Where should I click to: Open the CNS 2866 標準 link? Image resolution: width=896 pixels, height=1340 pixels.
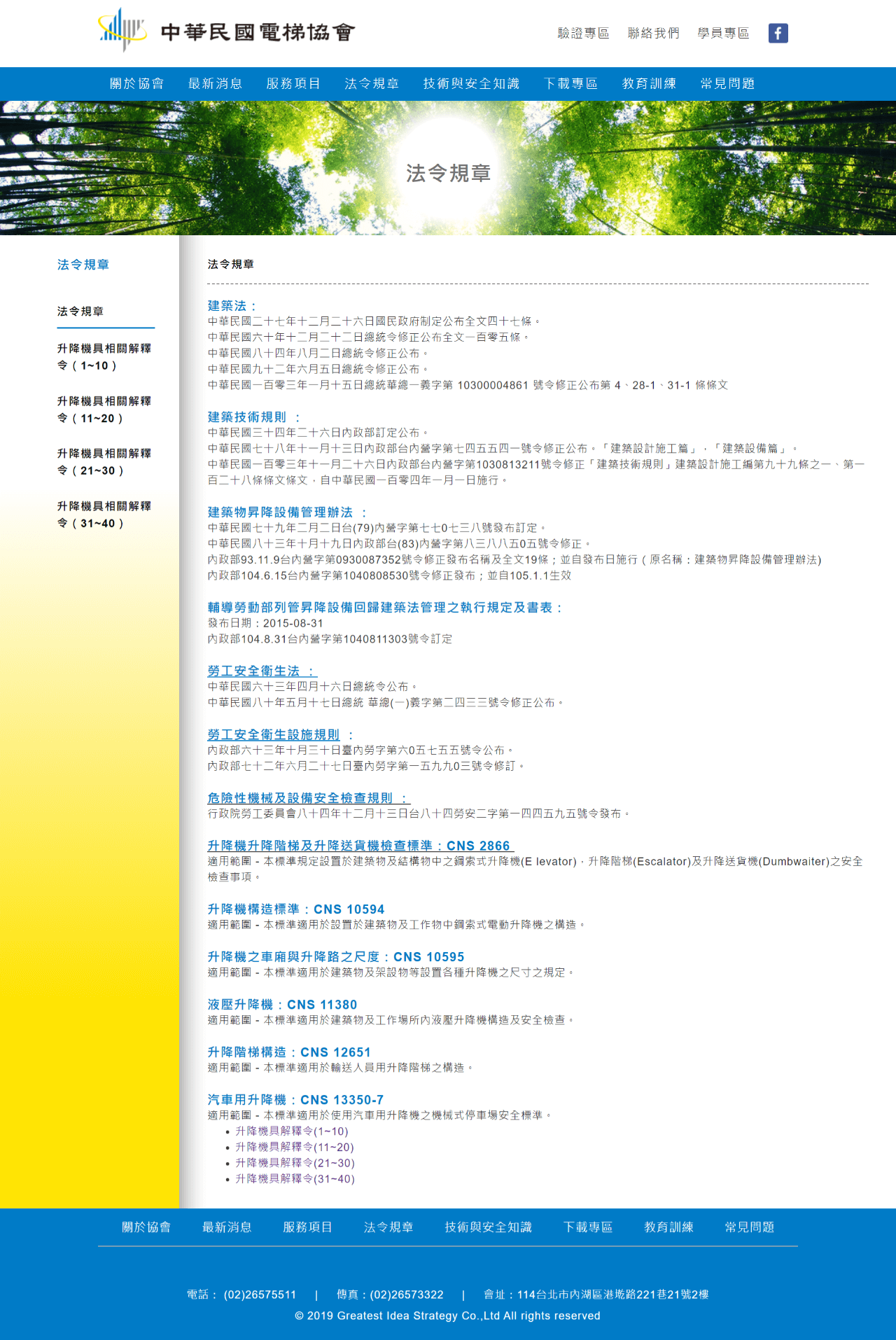click(x=360, y=846)
